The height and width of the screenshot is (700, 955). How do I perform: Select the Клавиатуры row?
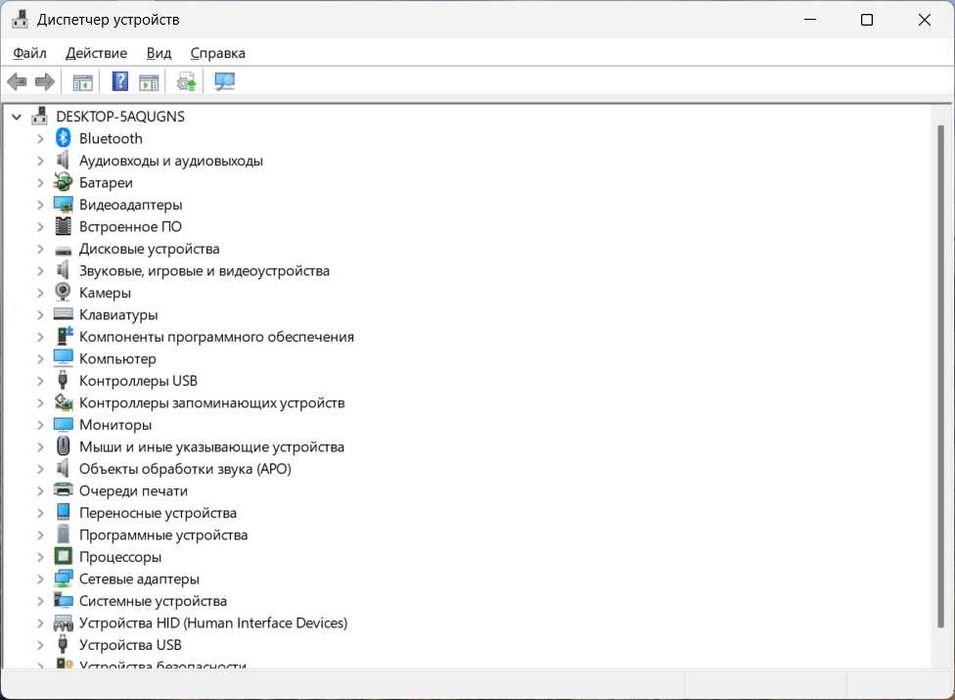click(118, 315)
